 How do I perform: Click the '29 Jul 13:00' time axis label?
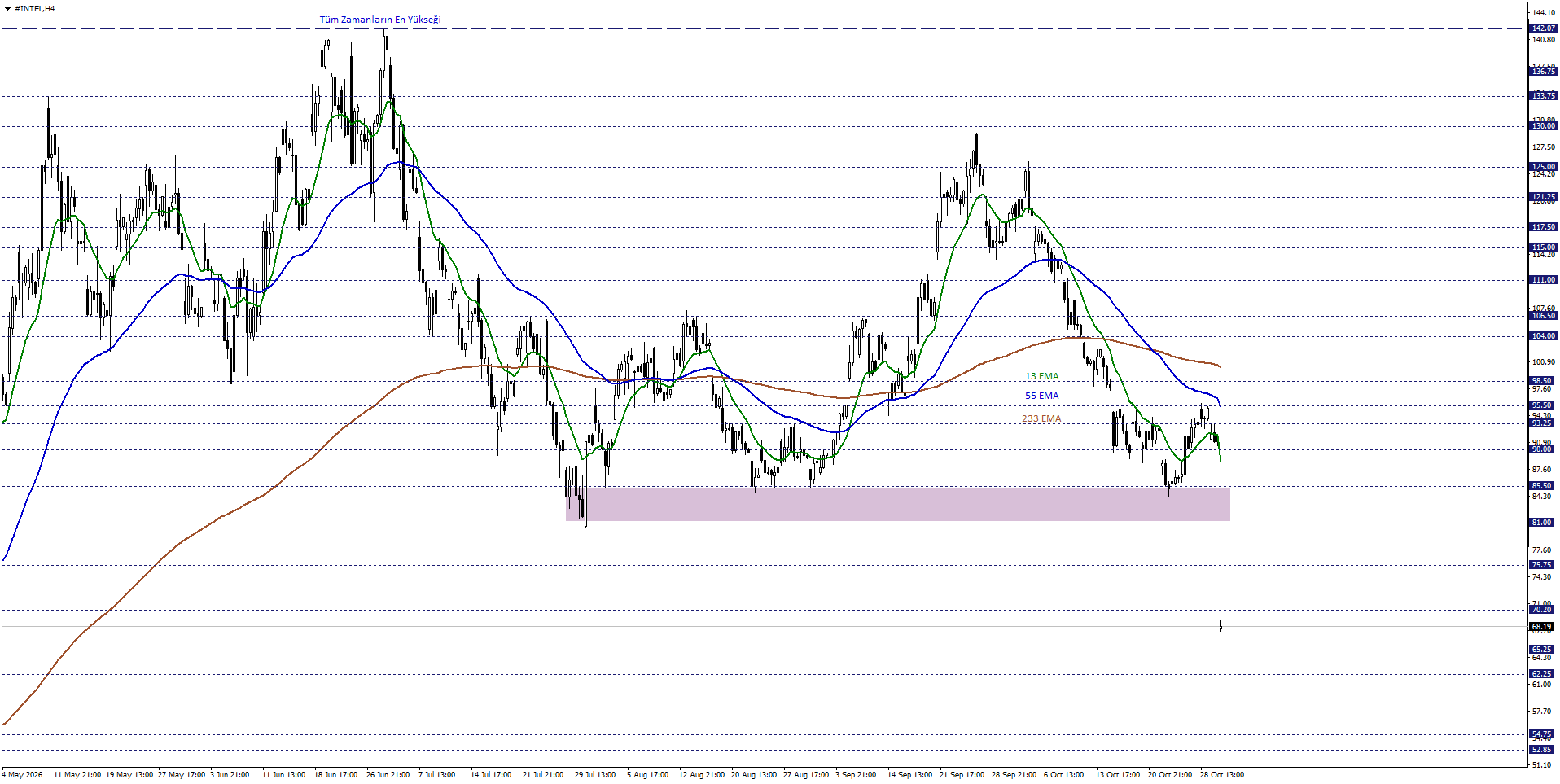point(595,774)
